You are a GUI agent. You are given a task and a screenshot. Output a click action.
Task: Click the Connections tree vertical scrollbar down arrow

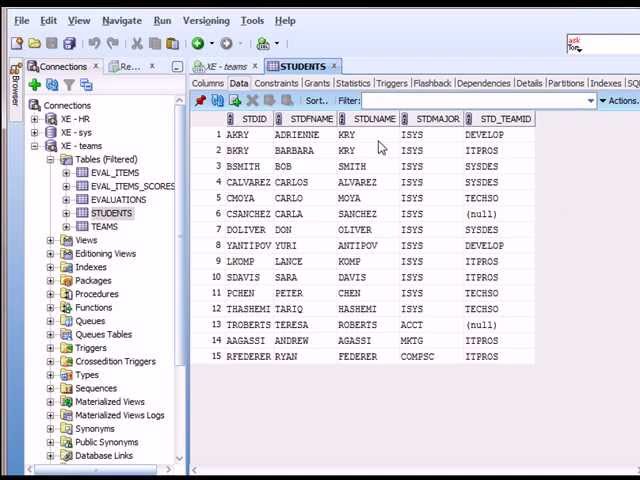click(179, 458)
